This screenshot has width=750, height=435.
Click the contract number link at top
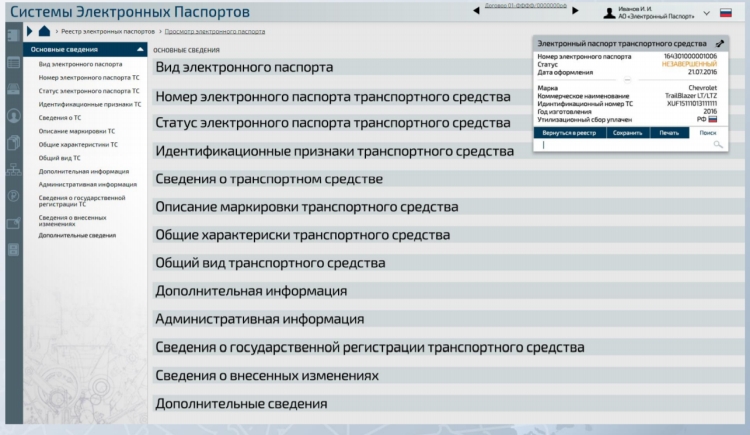click(x=525, y=6)
